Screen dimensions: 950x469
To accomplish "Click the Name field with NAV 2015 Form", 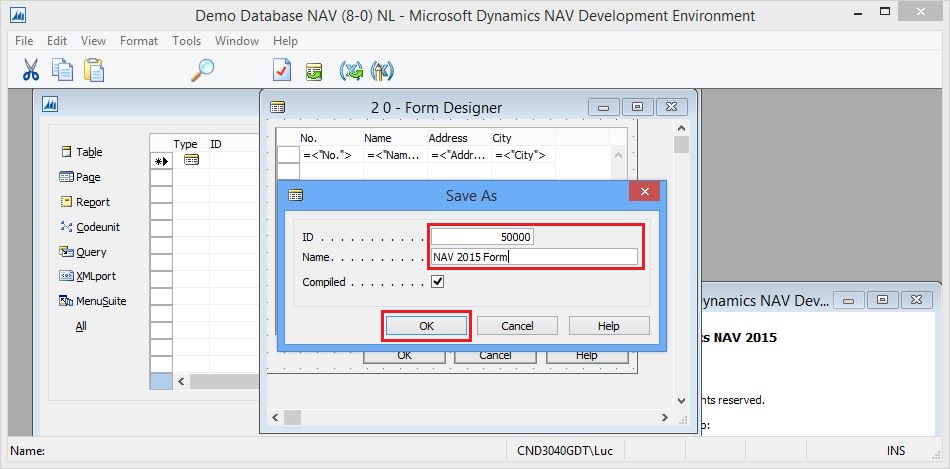I will click(534, 257).
